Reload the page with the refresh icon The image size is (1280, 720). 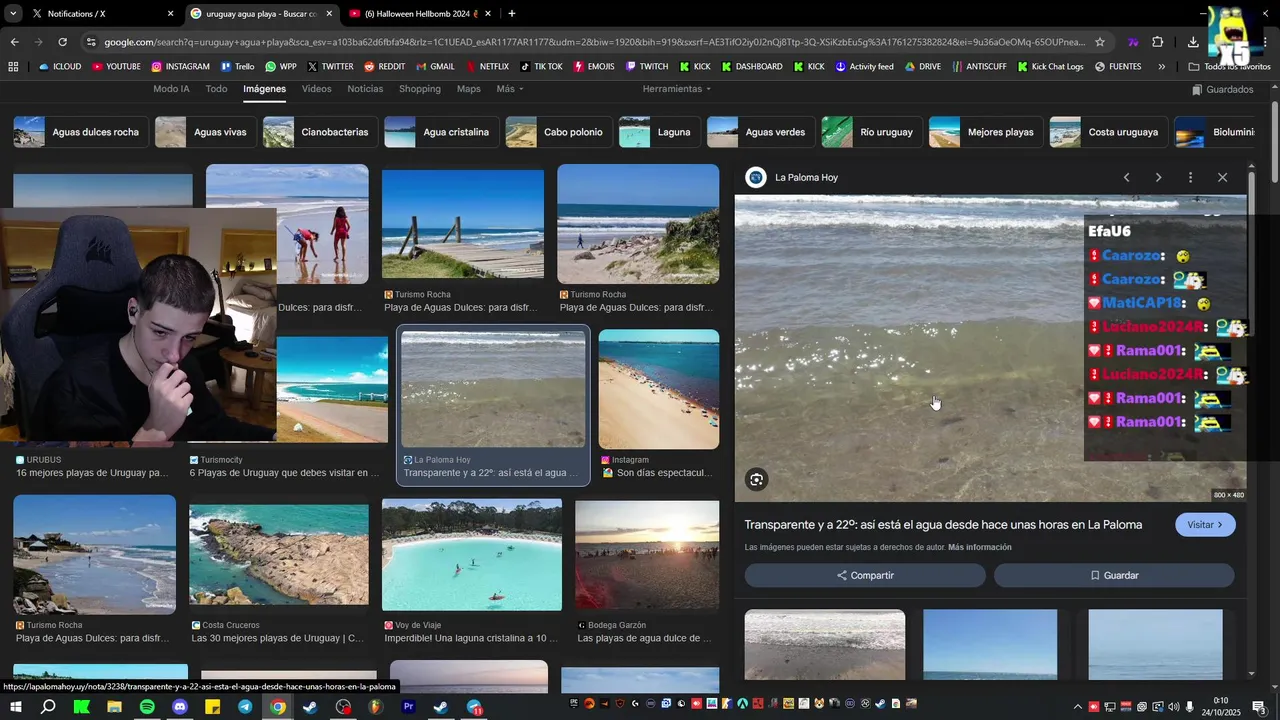[62, 42]
